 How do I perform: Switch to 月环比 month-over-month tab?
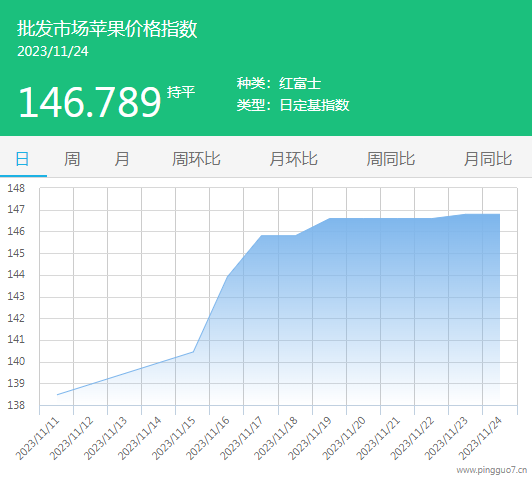pos(293,159)
